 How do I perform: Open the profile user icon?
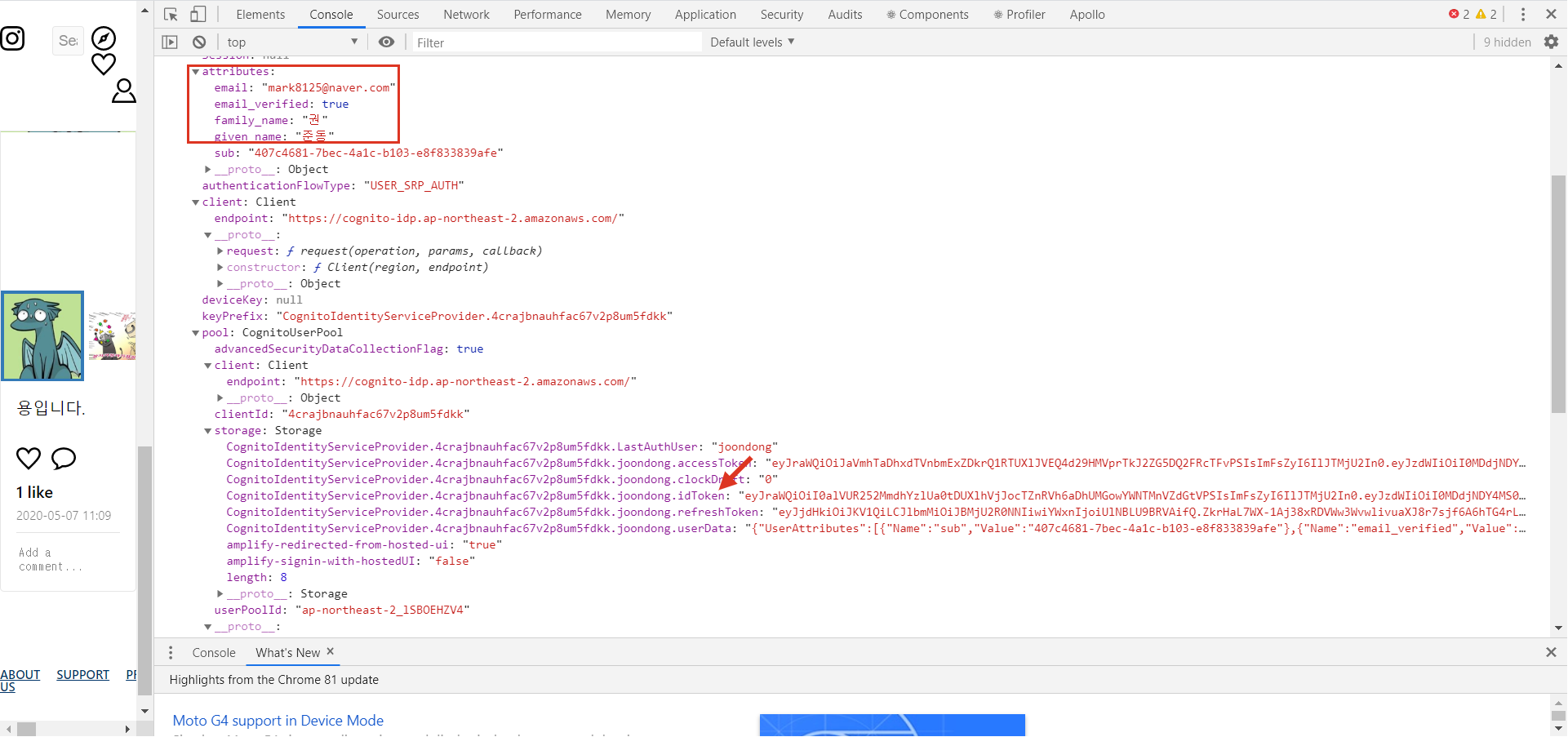point(123,90)
